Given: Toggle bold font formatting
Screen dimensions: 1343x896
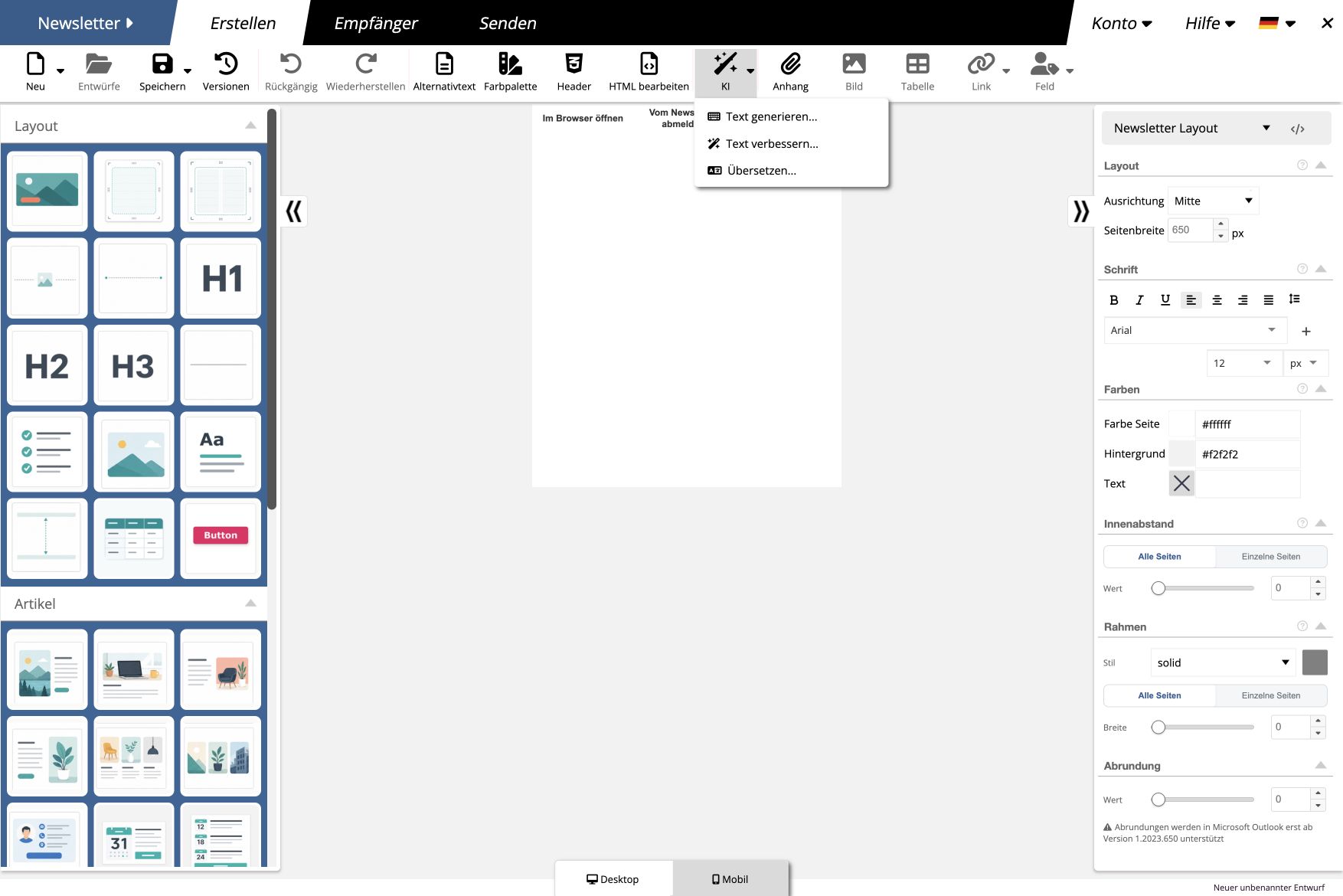Looking at the screenshot, I should pyautogui.click(x=1114, y=300).
